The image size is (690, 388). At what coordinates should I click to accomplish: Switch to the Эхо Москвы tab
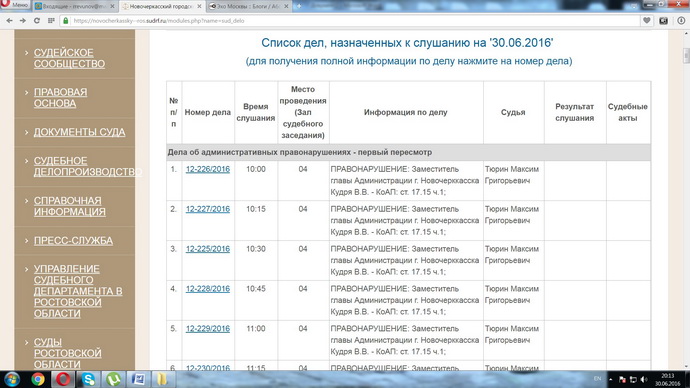[x=248, y=6]
